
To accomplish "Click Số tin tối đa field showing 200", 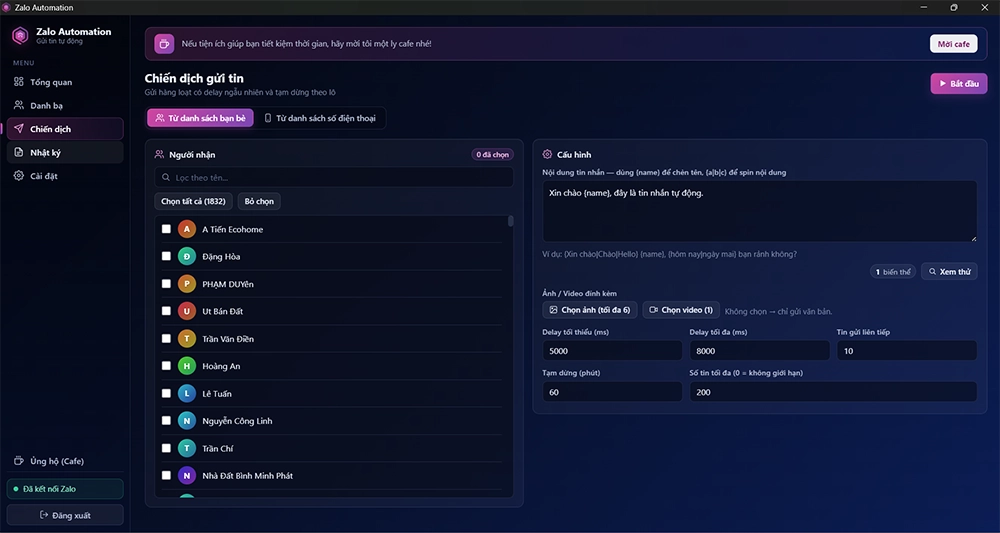I will coord(834,392).
